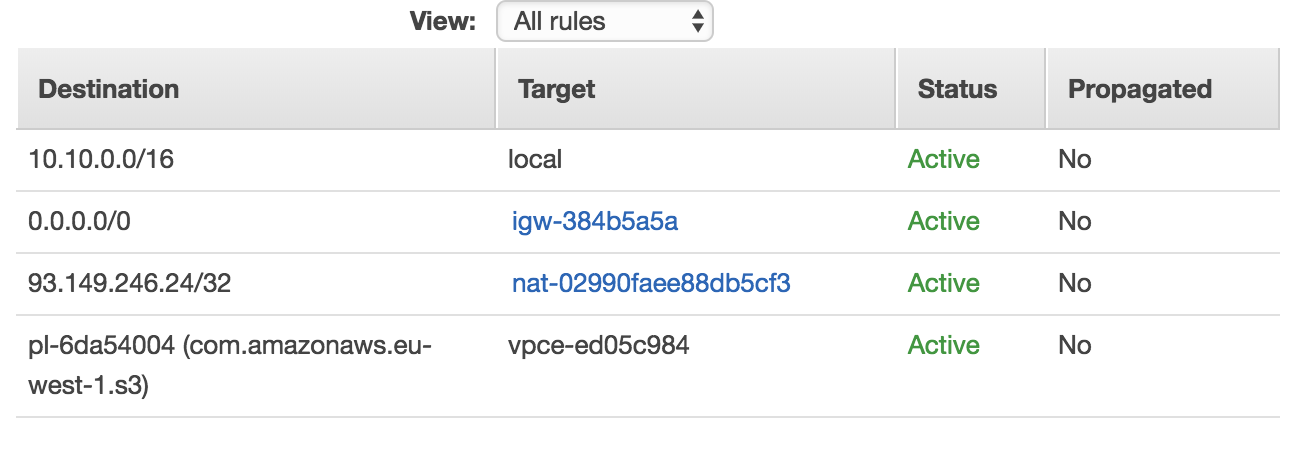Click the Propagated No value for local route

coord(1074,159)
